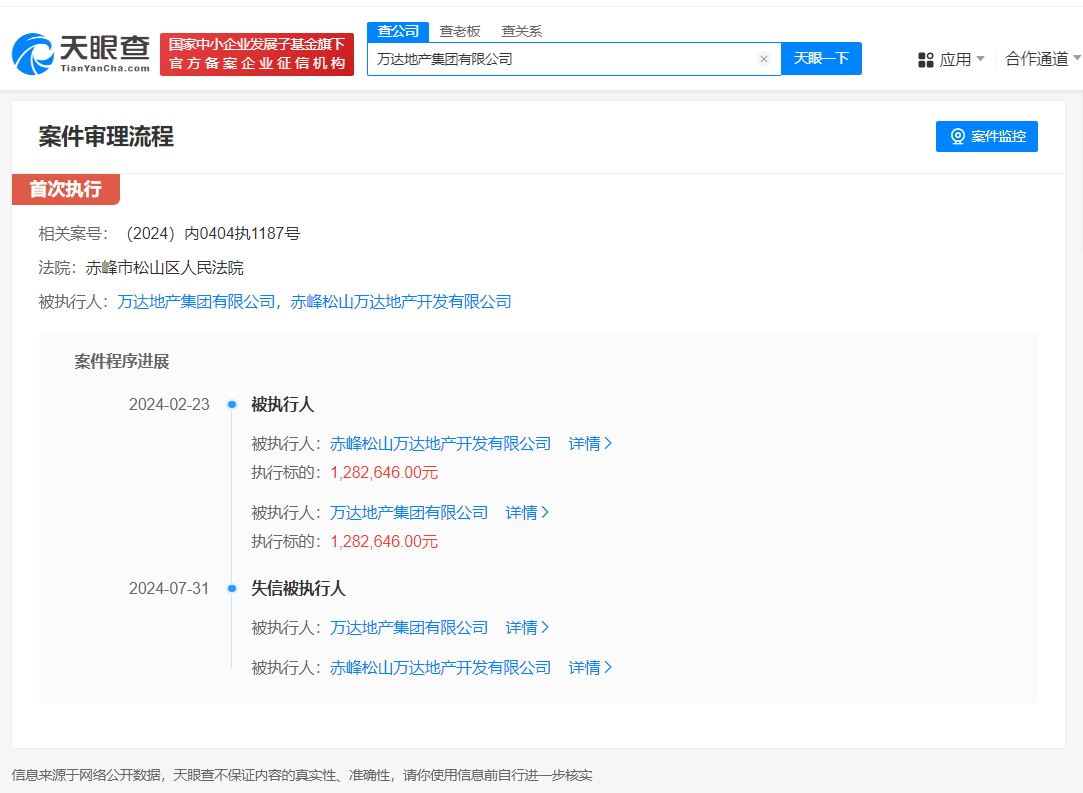This screenshot has height=793, width=1083.
Task: Switch to the 查关系 tab
Action: 522,31
